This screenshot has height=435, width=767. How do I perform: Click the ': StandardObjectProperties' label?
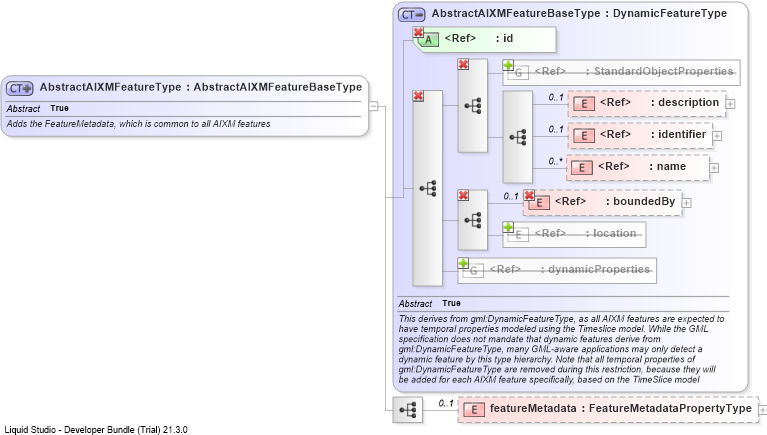click(660, 71)
